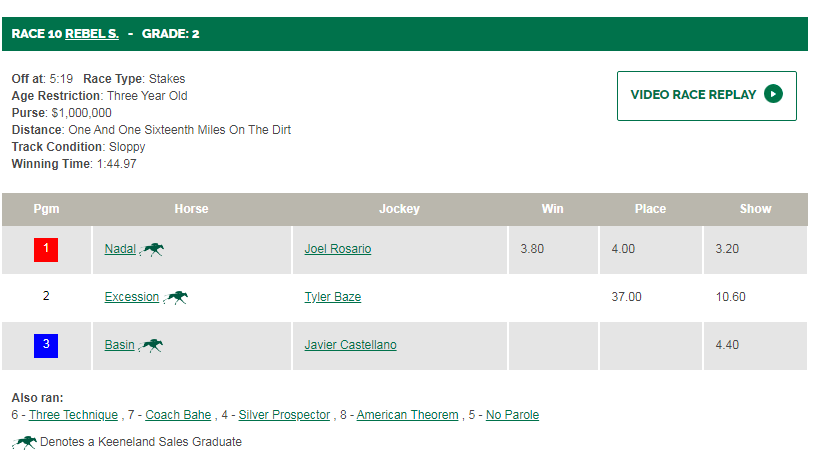
Task: Click the blue program number 3 square
Action: [x=46, y=346]
